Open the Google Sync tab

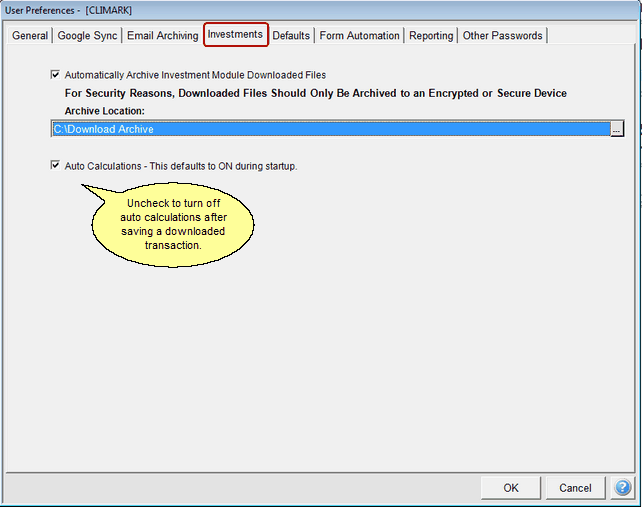pos(87,36)
